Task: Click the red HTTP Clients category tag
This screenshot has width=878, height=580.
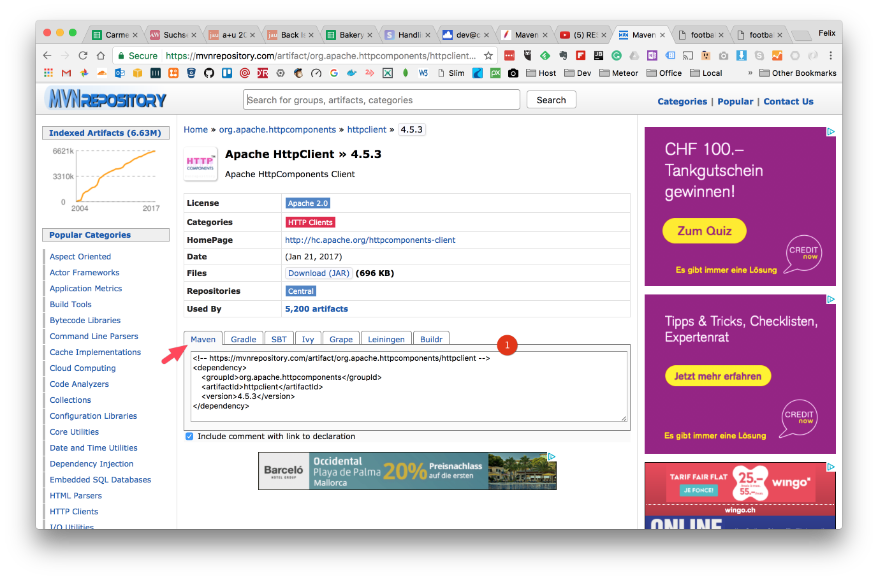Action: point(310,222)
